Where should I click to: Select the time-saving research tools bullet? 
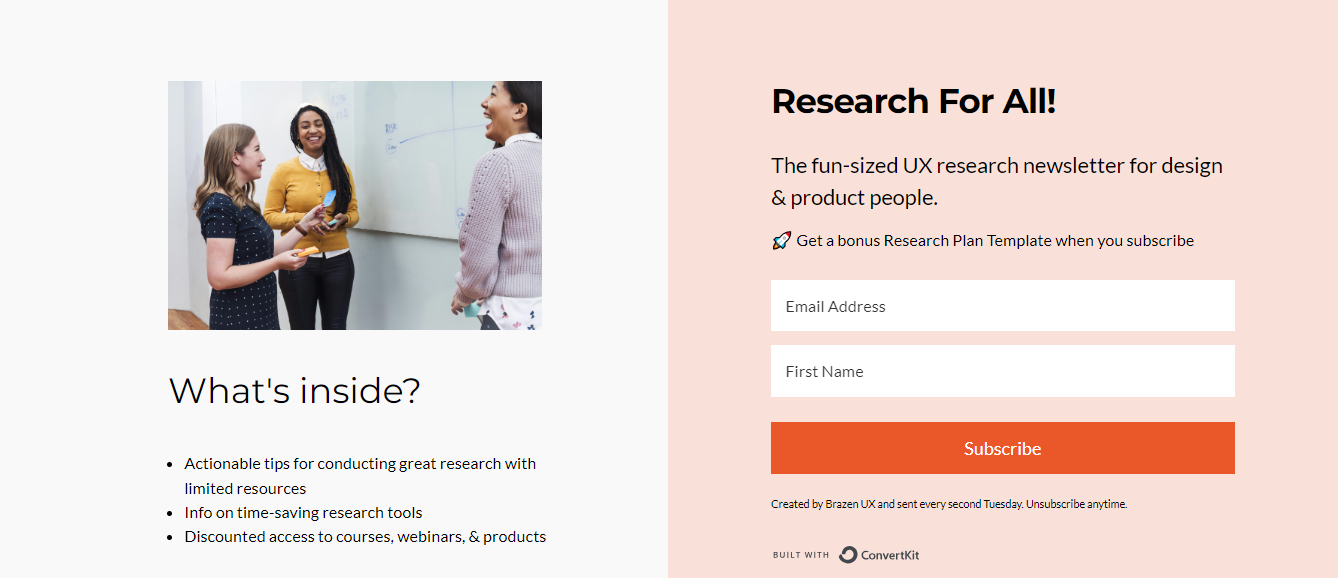tap(303, 513)
